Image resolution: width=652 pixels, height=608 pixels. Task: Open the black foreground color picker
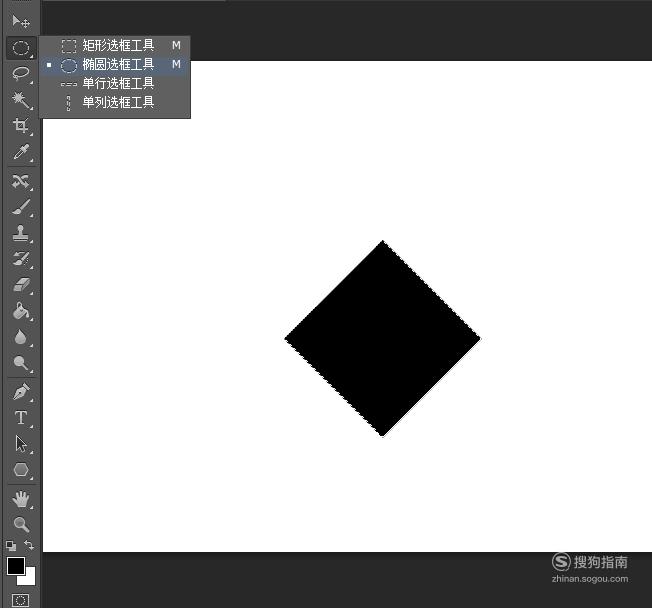(x=15, y=566)
